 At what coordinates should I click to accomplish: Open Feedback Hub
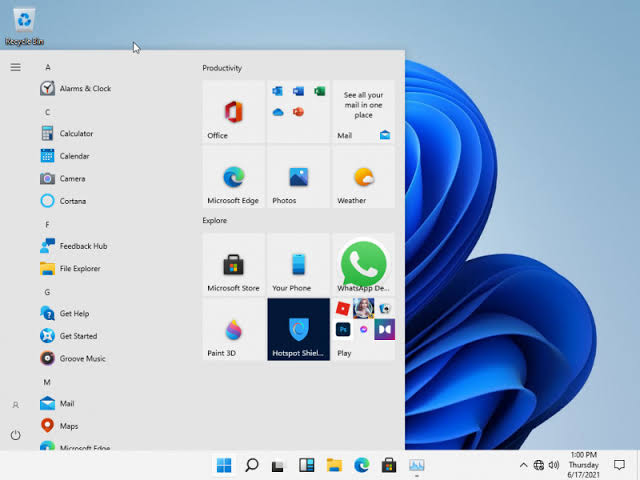(74, 246)
